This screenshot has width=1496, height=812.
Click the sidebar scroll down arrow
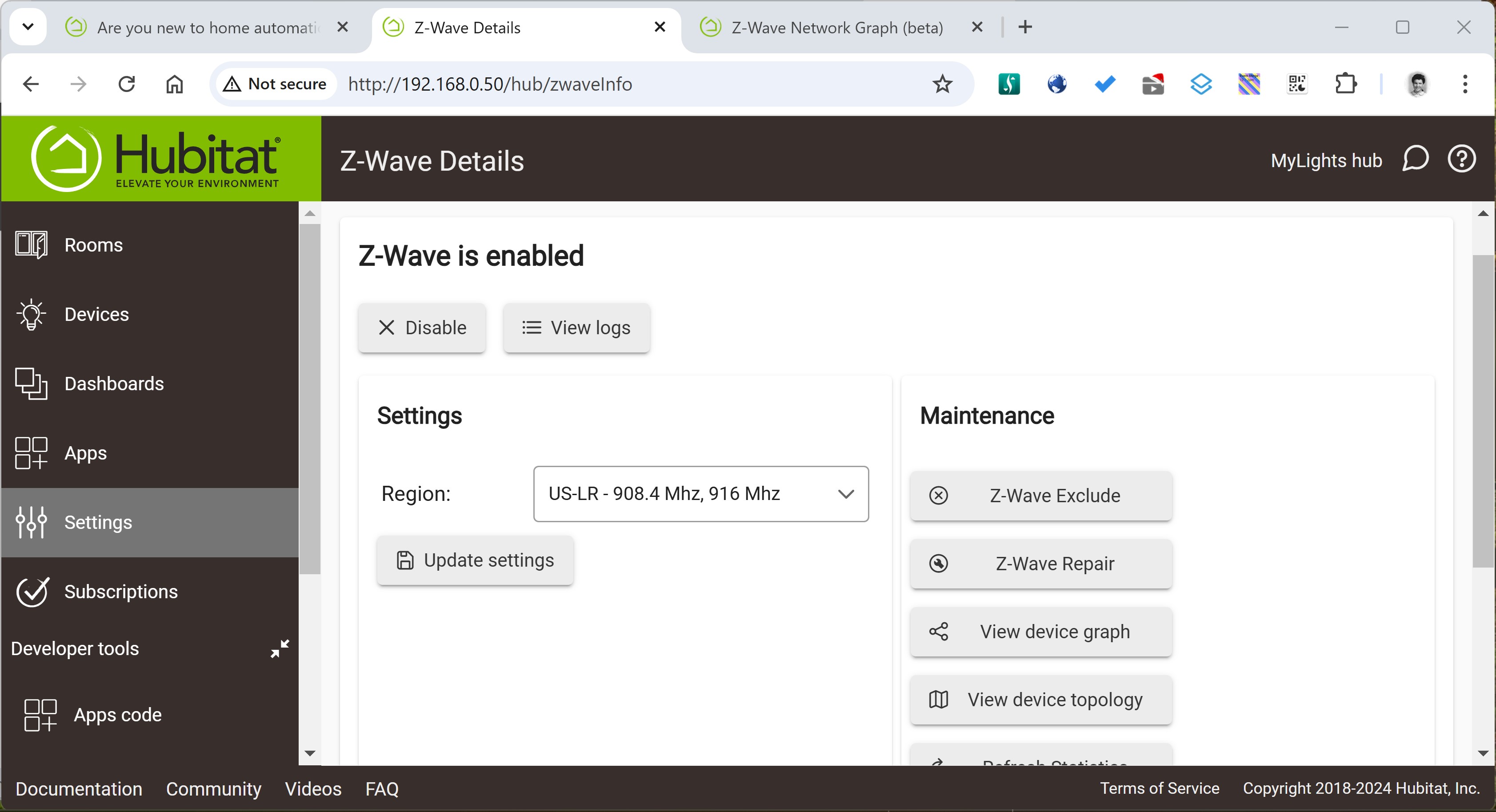click(310, 753)
